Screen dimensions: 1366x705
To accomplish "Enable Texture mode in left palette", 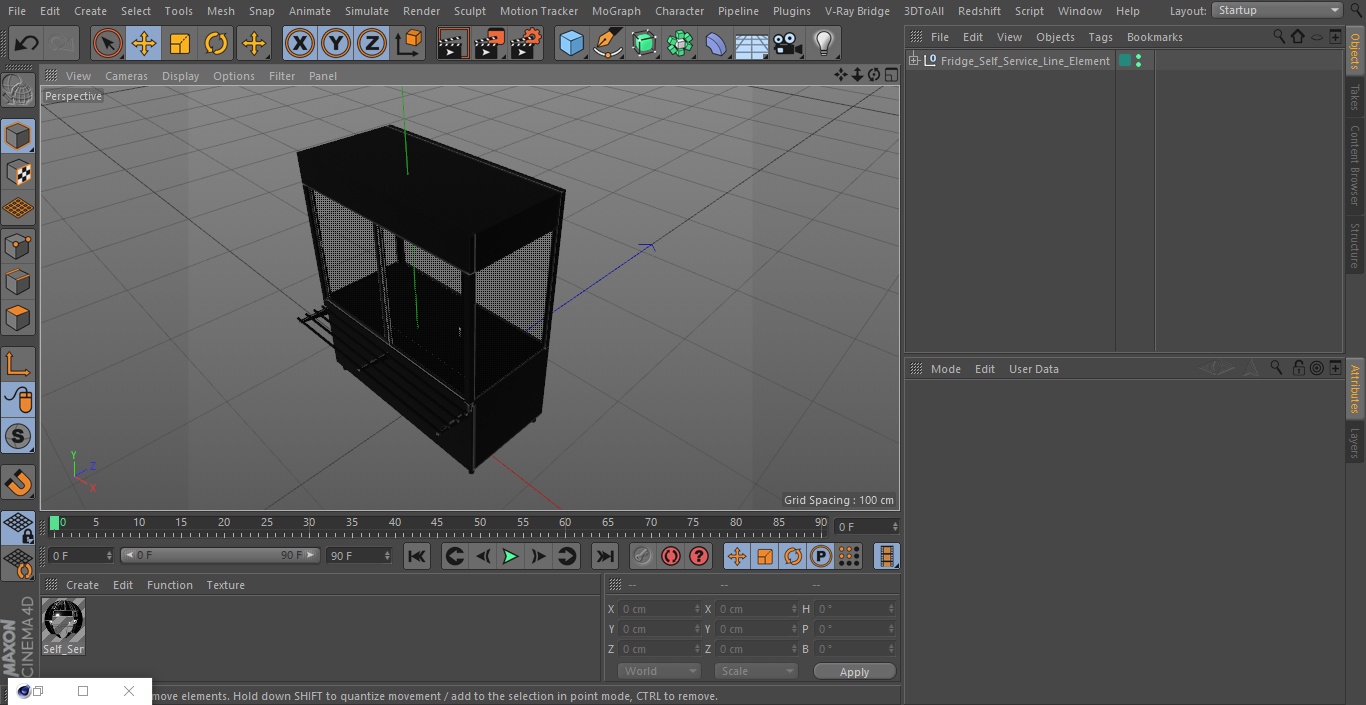I will point(18,172).
